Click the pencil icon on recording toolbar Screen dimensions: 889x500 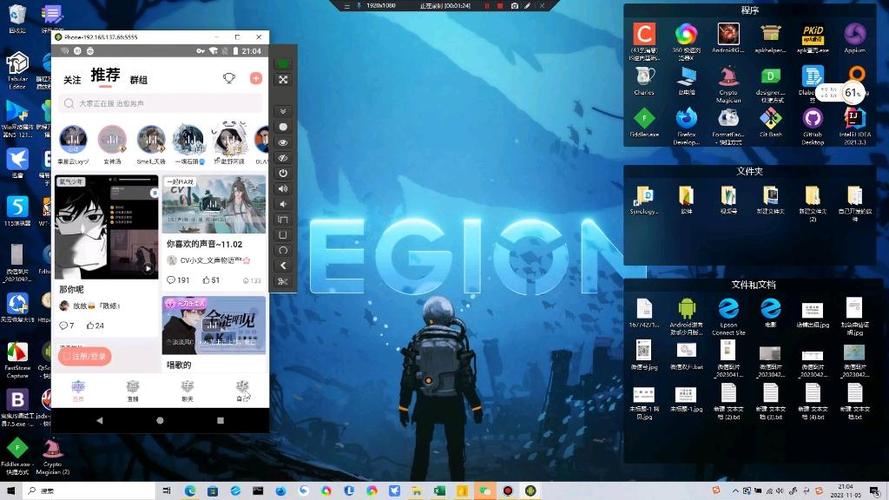click(x=527, y=6)
